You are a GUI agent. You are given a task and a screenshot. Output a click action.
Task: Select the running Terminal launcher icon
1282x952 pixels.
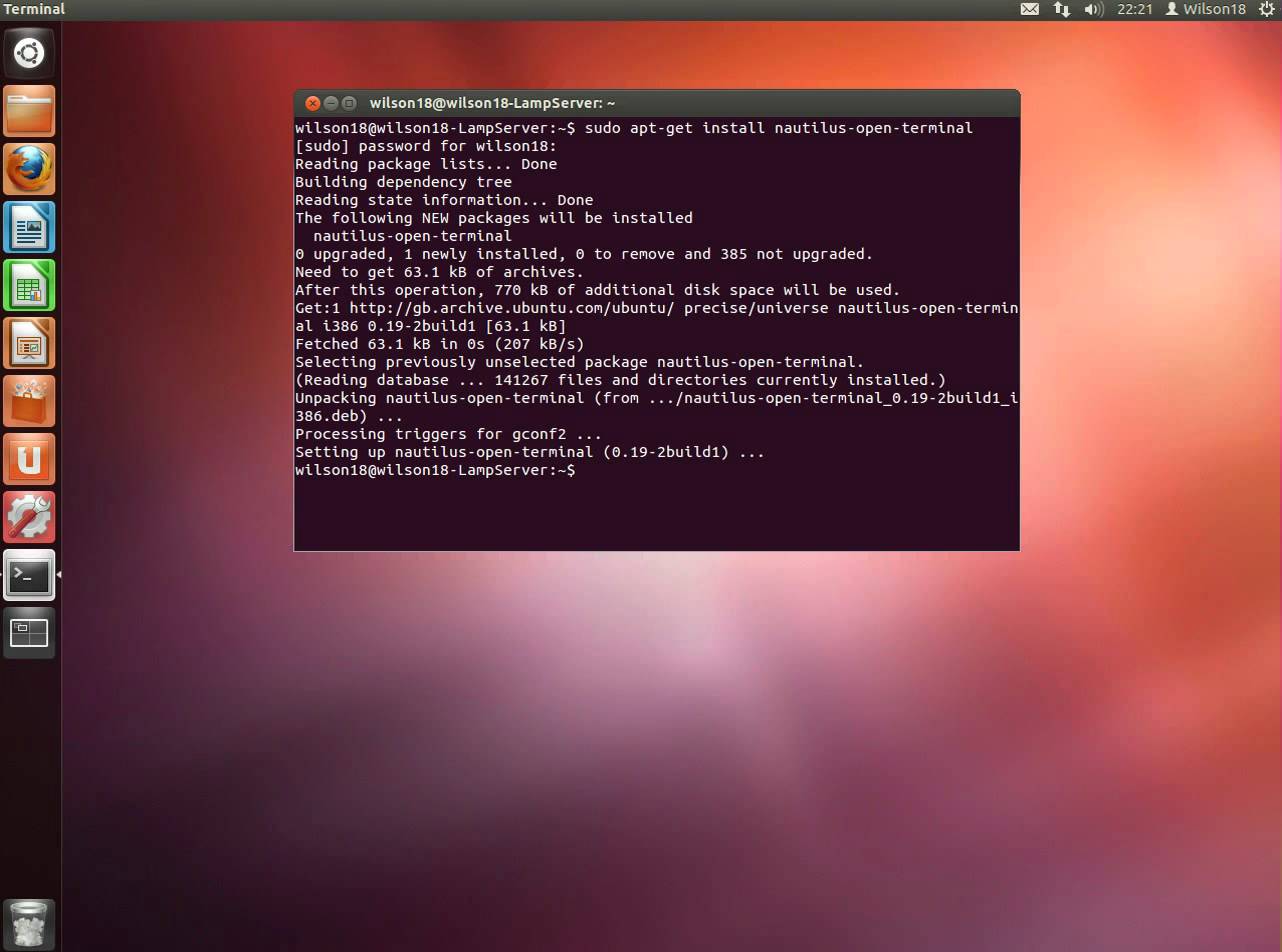click(29, 575)
